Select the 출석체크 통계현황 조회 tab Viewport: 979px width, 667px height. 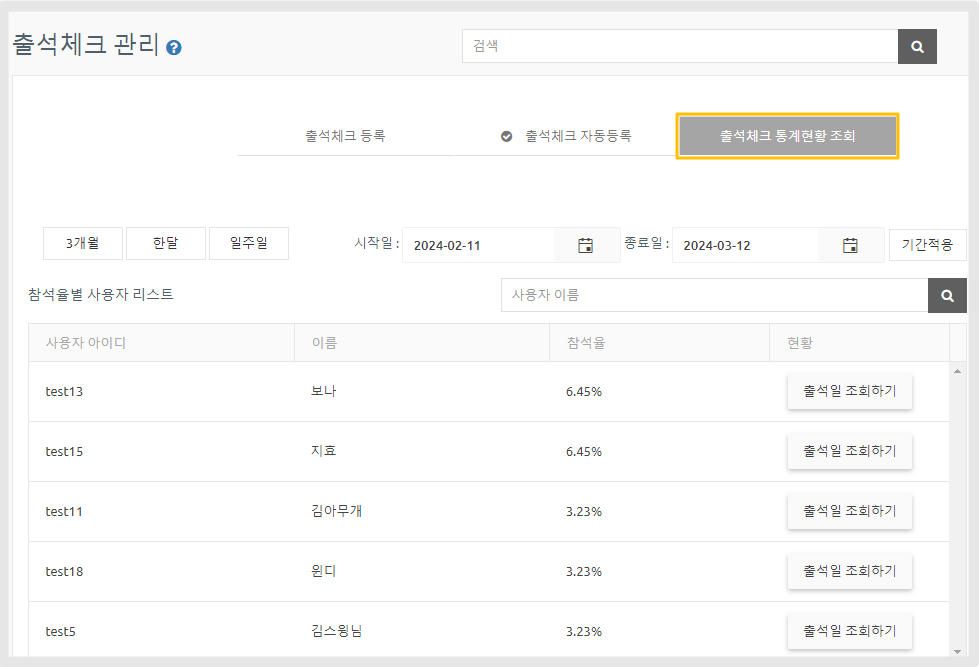click(x=787, y=136)
